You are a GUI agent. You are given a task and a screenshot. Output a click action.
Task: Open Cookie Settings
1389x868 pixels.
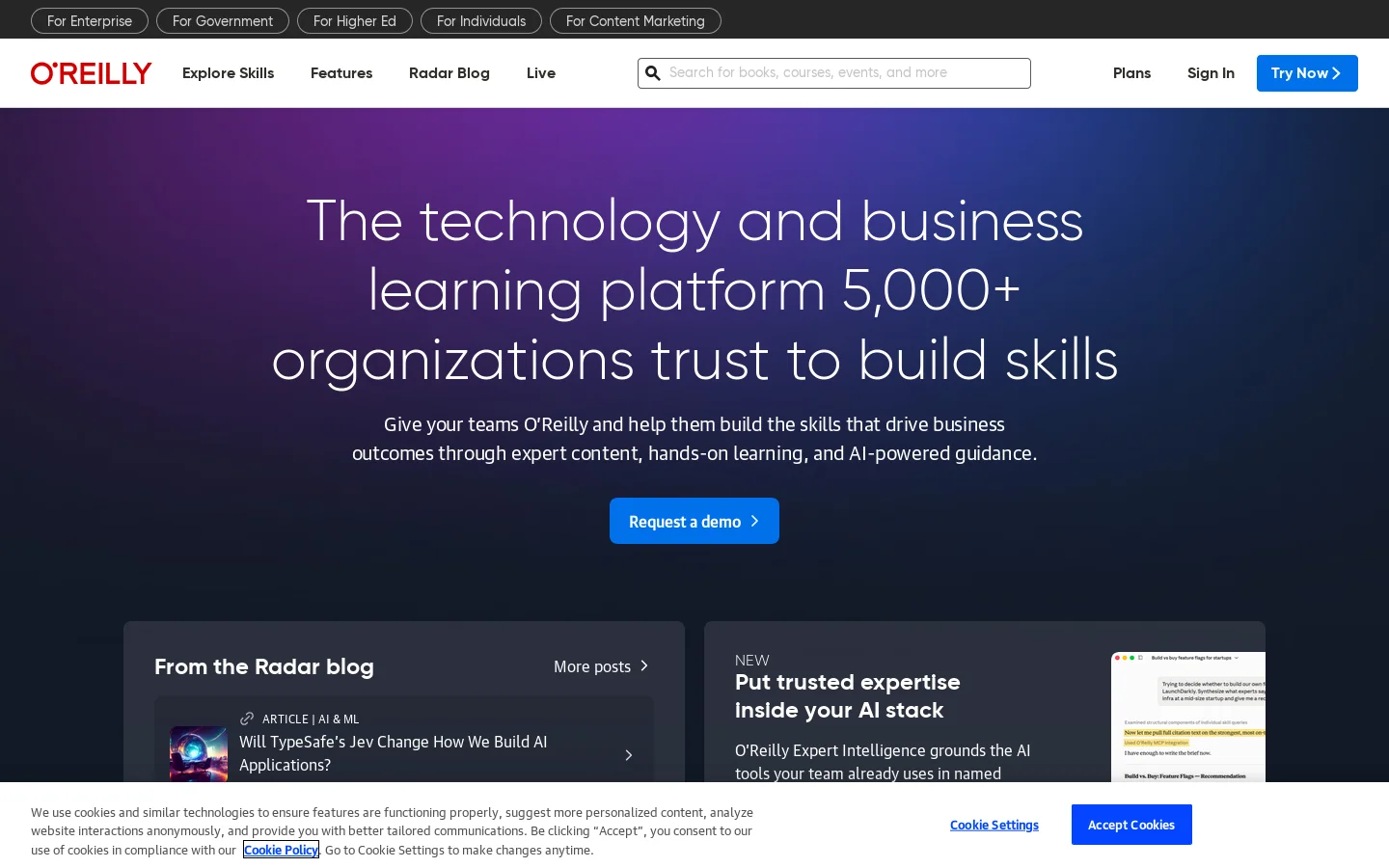pyautogui.click(x=994, y=825)
